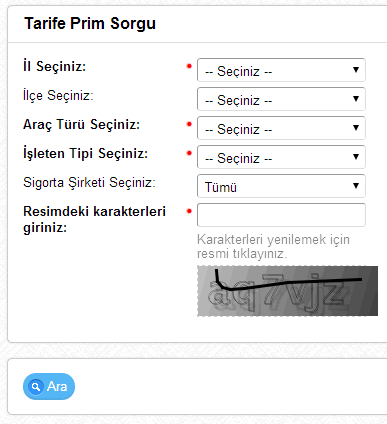This screenshot has width=387, height=424.
Task: Expand the Sigorta Şirketi dropdown showing Tümü
Action: tap(281, 186)
